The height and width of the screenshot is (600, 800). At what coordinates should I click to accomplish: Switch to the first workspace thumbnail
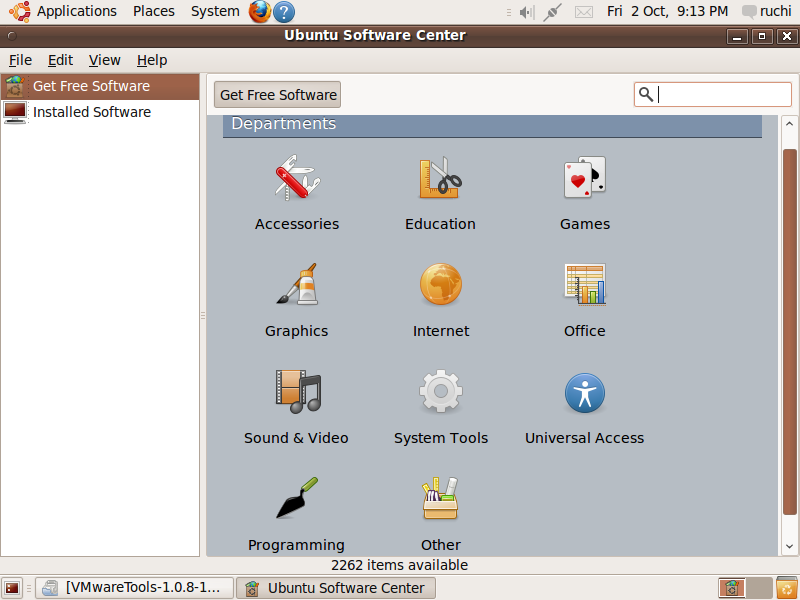coord(732,588)
